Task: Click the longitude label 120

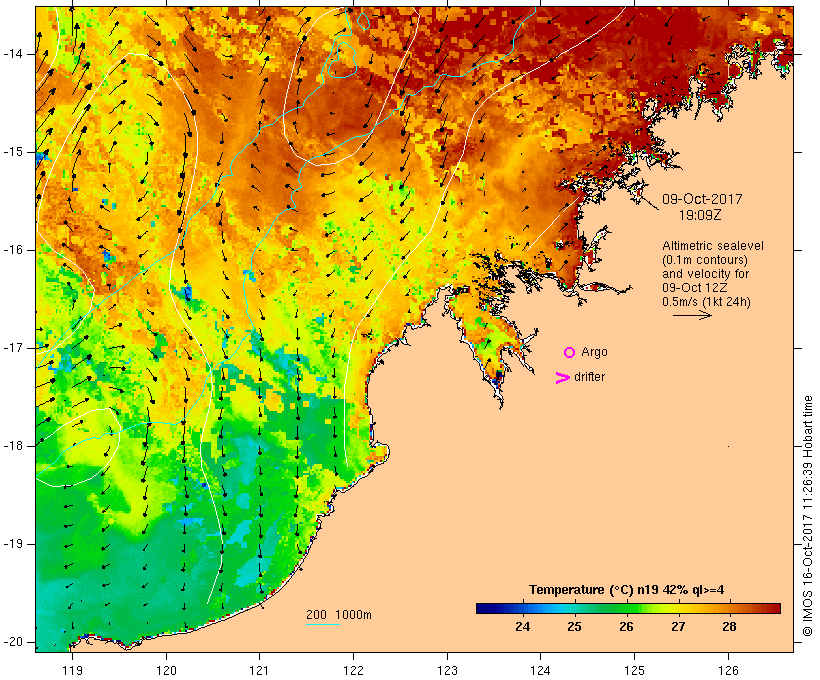Action: click(x=166, y=671)
